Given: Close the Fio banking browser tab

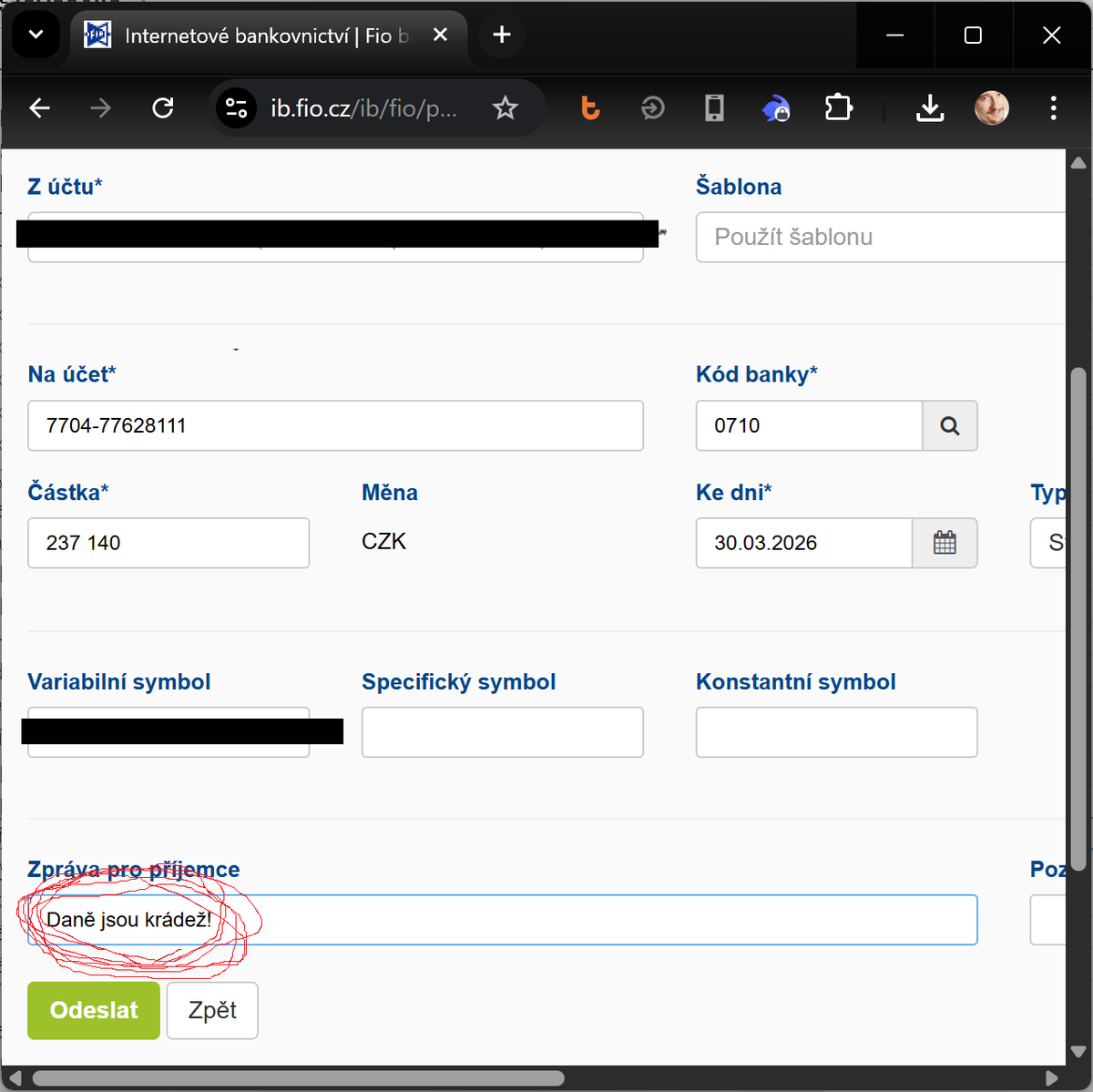Looking at the screenshot, I should pos(440,35).
